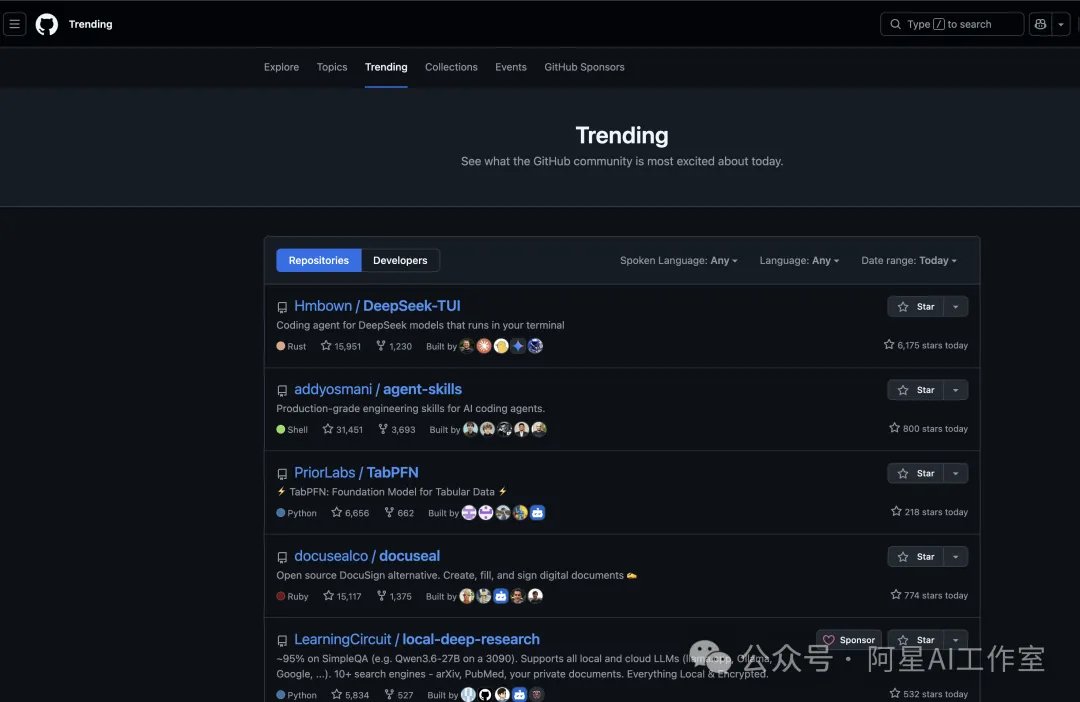This screenshot has height=702, width=1080.
Task: Open the GitHub Sponsors tab
Action: tap(584, 67)
